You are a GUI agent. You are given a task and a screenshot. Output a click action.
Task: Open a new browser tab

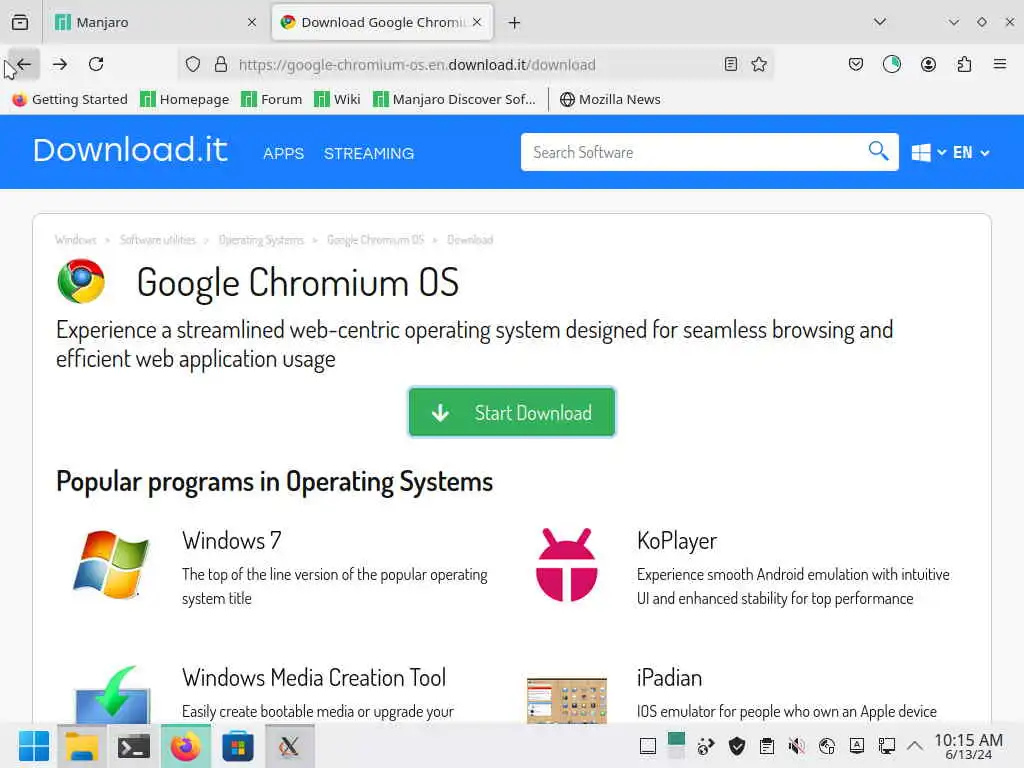click(x=515, y=23)
